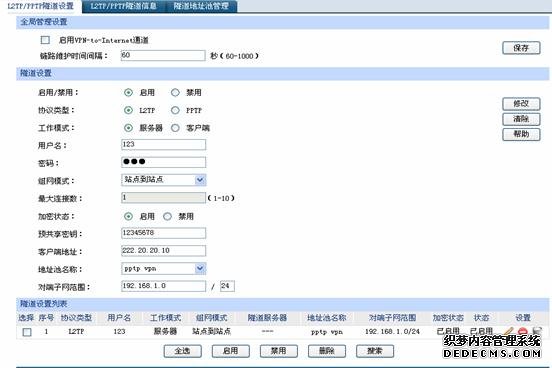Viewport: 552px width, 368px height.
Task: Switch to the L2TP/PPTP隧道设置 tab
Action: pos(40,6)
